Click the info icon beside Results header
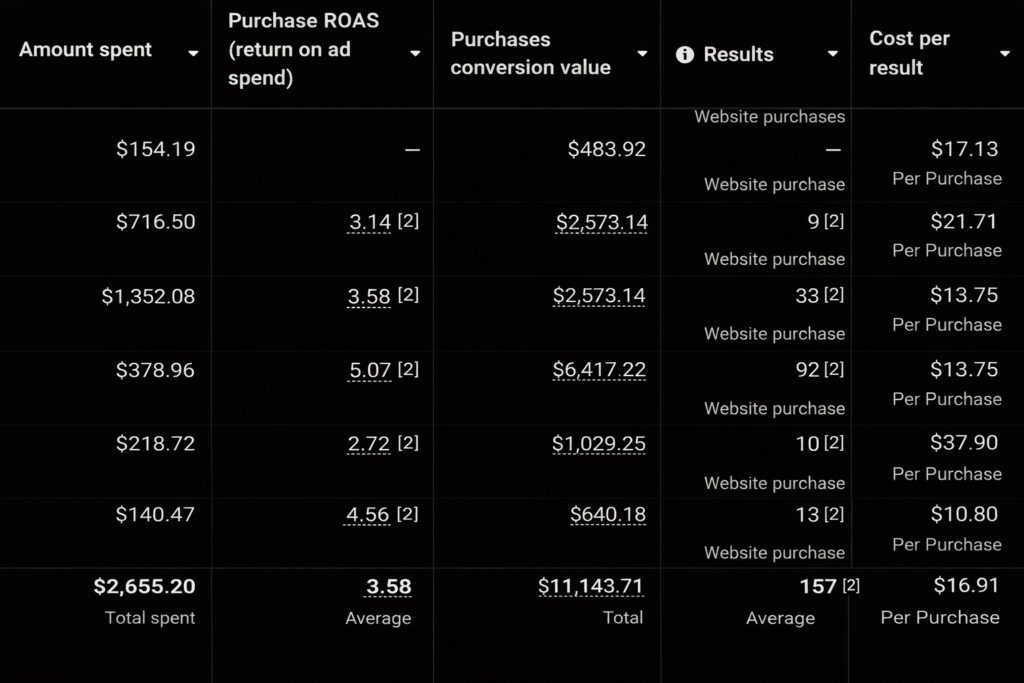This screenshot has width=1024, height=683. tap(685, 55)
